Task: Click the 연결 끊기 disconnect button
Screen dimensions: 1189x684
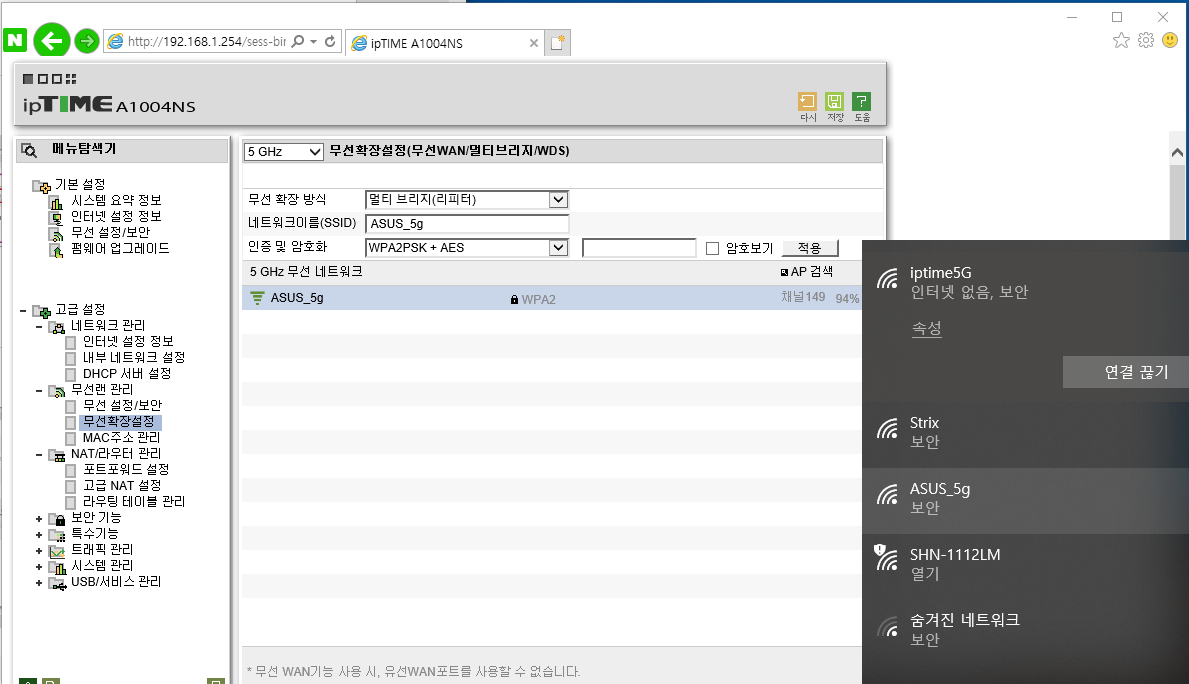Action: [x=1126, y=372]
